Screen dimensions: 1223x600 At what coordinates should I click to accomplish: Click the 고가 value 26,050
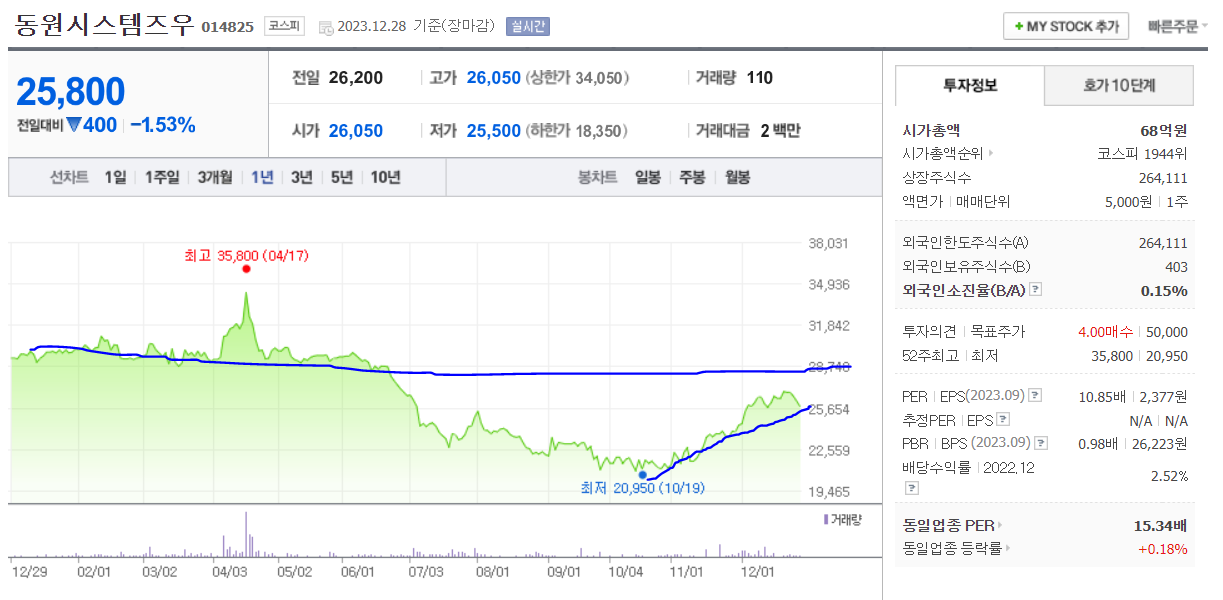(x=494, y=78)
